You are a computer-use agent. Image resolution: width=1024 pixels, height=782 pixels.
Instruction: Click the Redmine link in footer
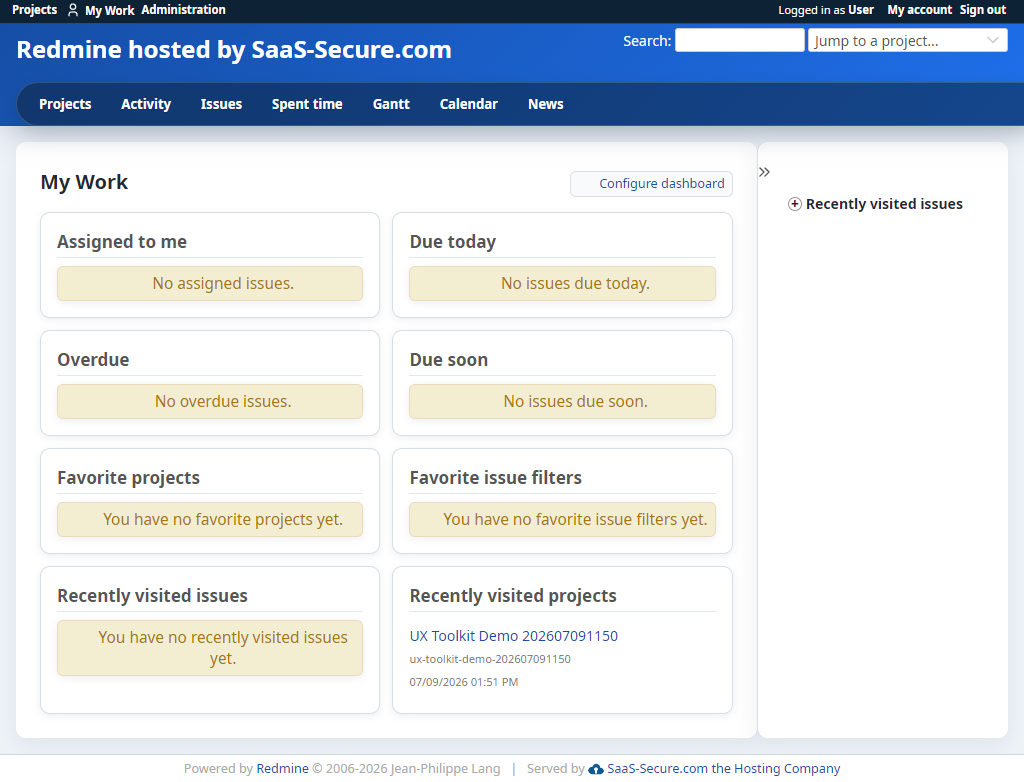click(282, 769)
